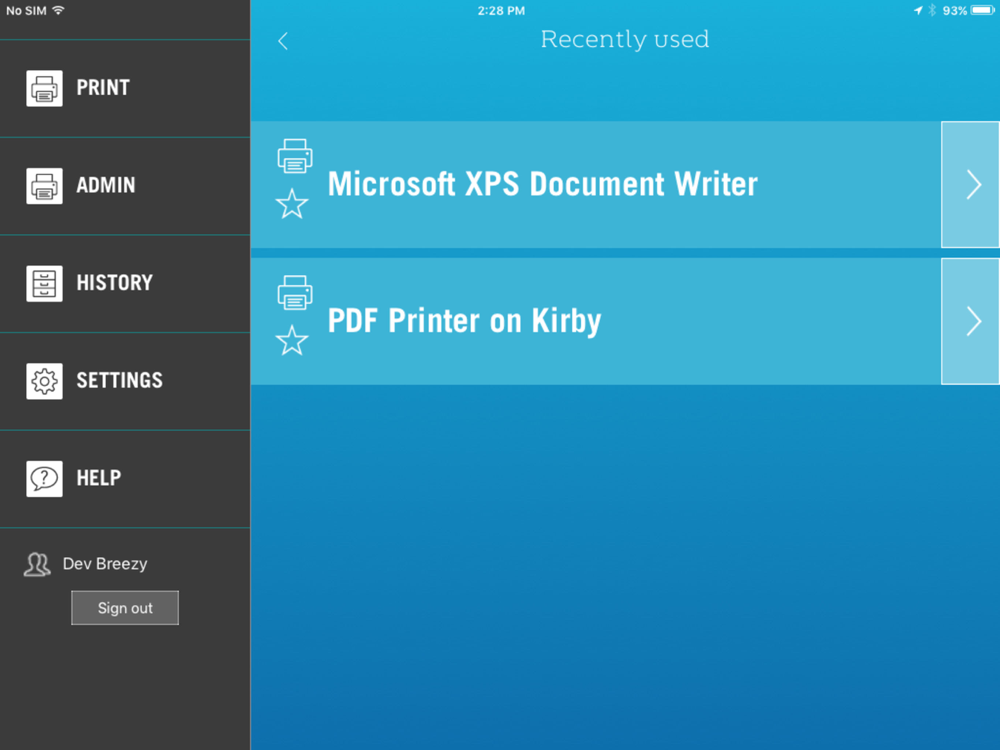Select Microsoft XPS Document Writer printer name

click(543, 184)
